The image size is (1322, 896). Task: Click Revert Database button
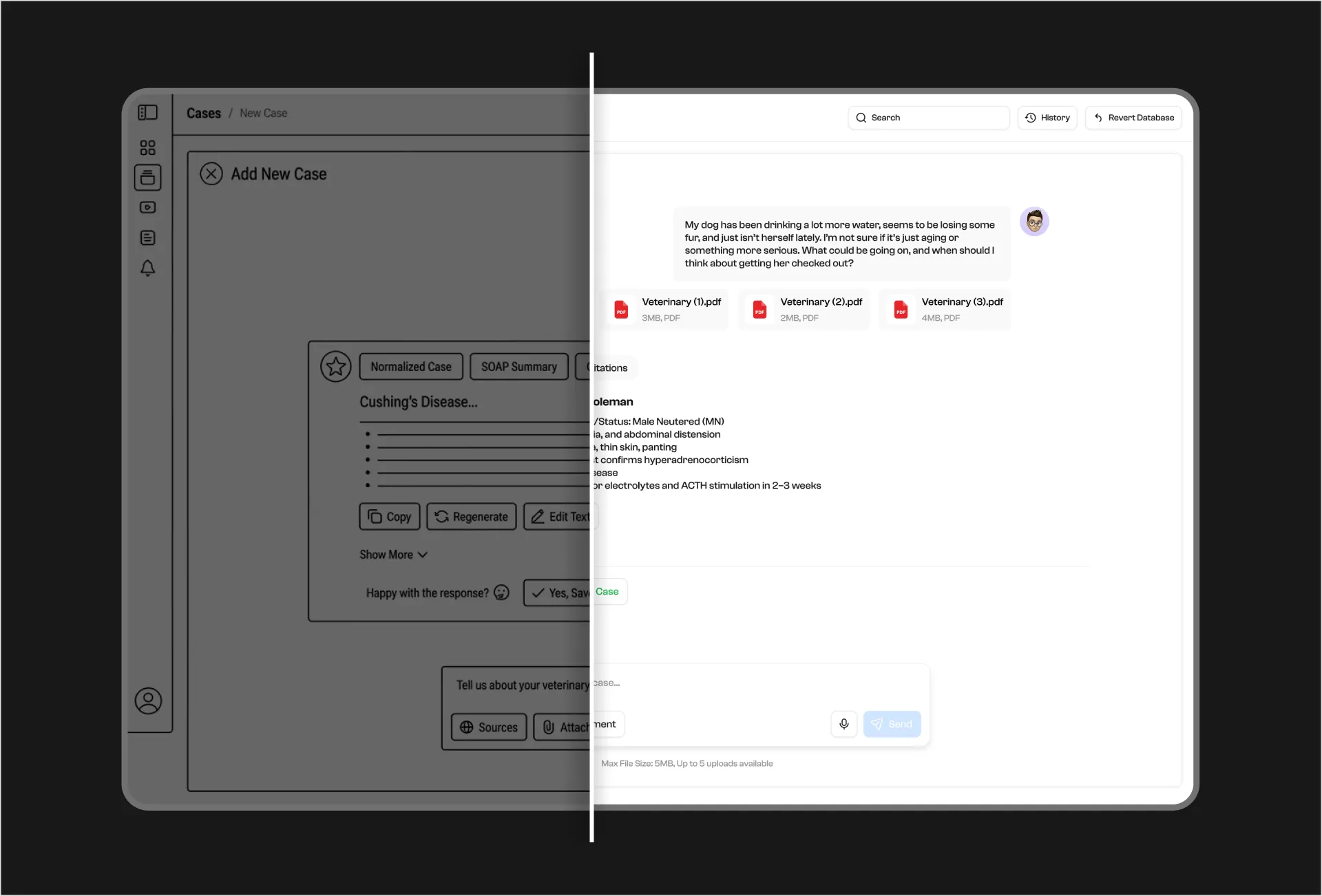click(1134, 118)
